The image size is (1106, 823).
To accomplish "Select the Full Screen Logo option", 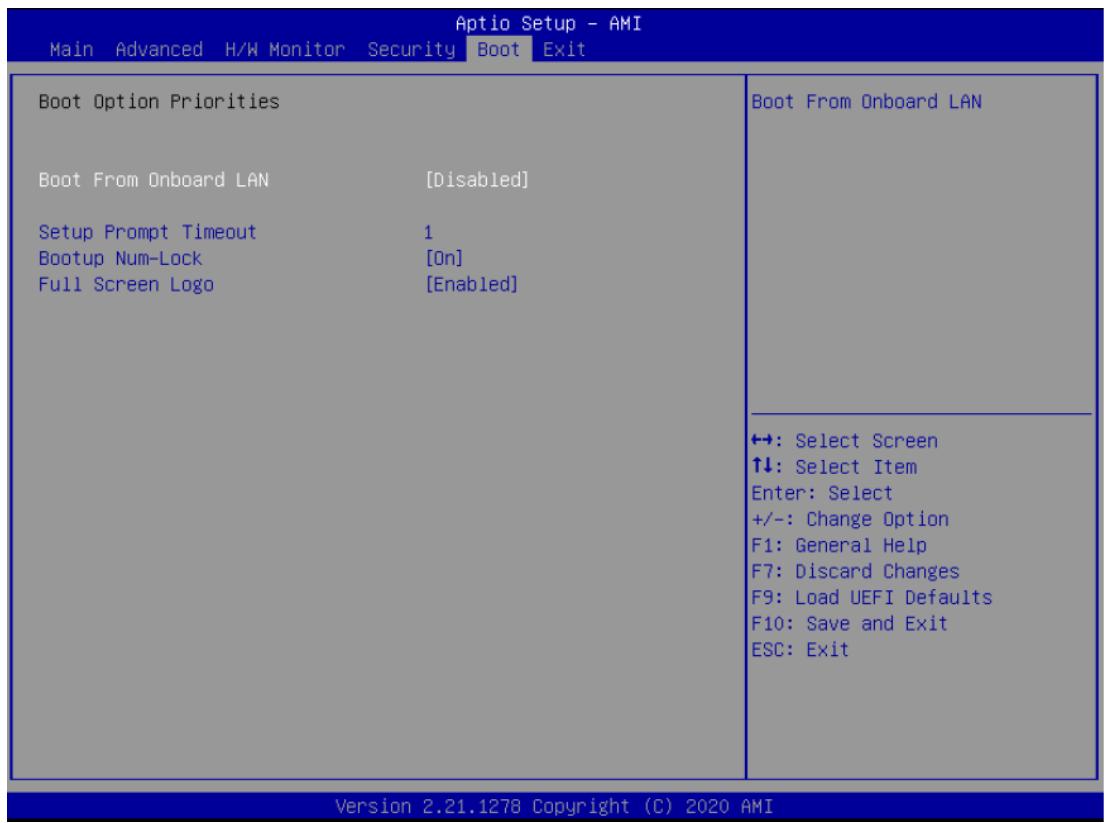I will coord(126,285).
